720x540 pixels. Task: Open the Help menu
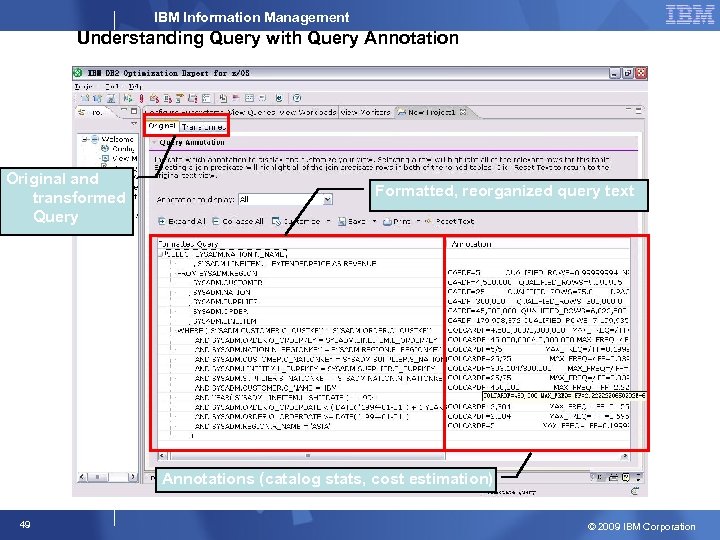tap(135, 86)
